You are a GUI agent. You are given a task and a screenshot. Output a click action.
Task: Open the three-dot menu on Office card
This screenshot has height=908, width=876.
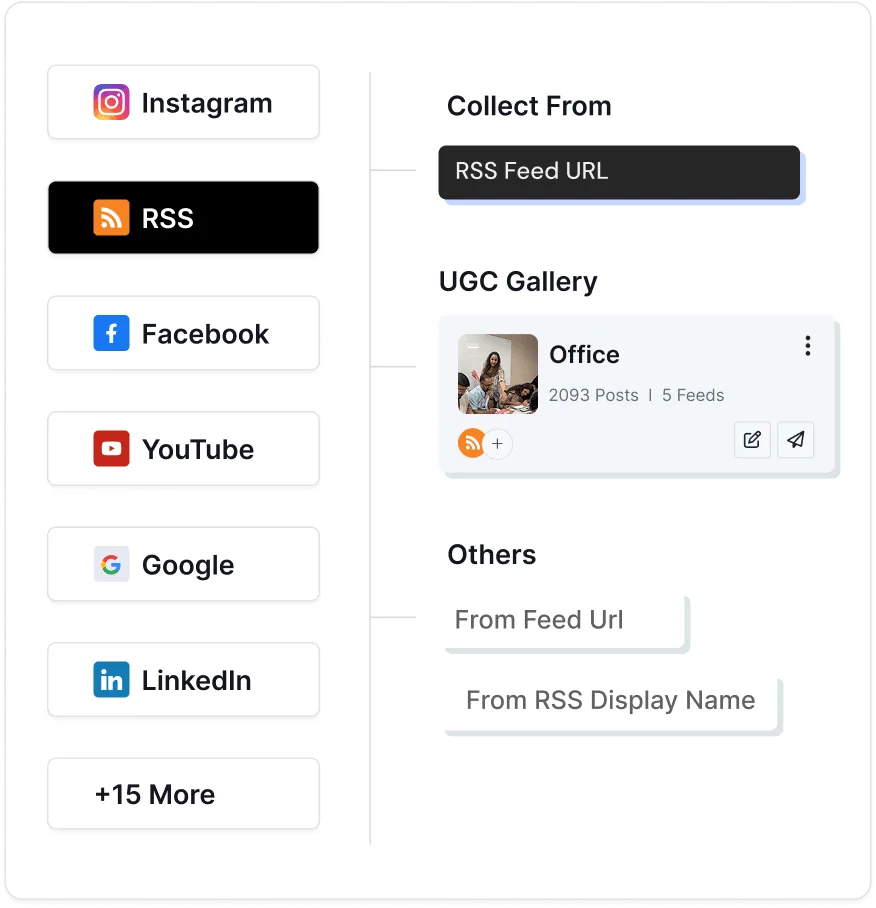coord(808,346)
